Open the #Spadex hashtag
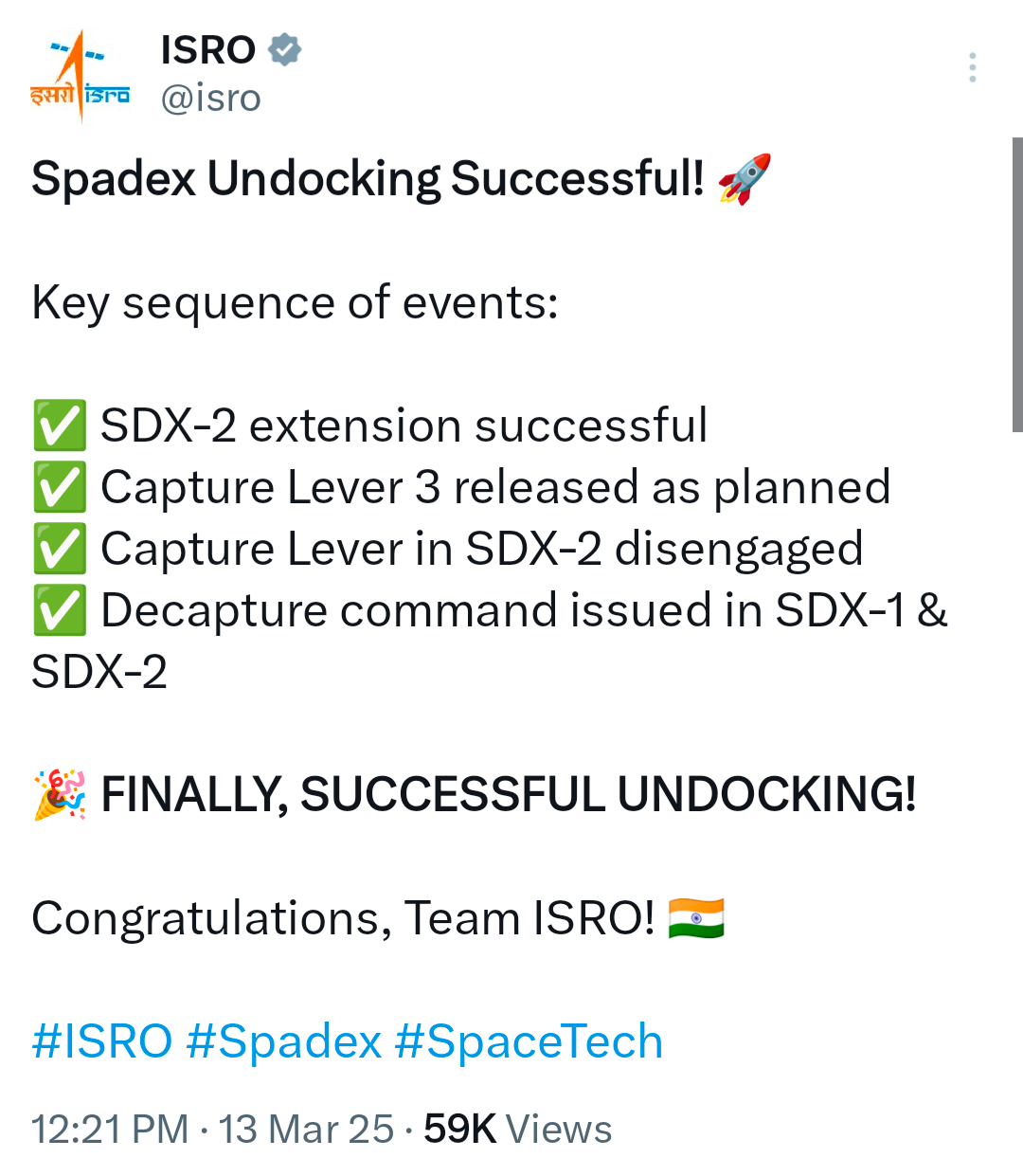Image resolution: width=1023 pixels, height=1176 pixels. (284, 1041)
